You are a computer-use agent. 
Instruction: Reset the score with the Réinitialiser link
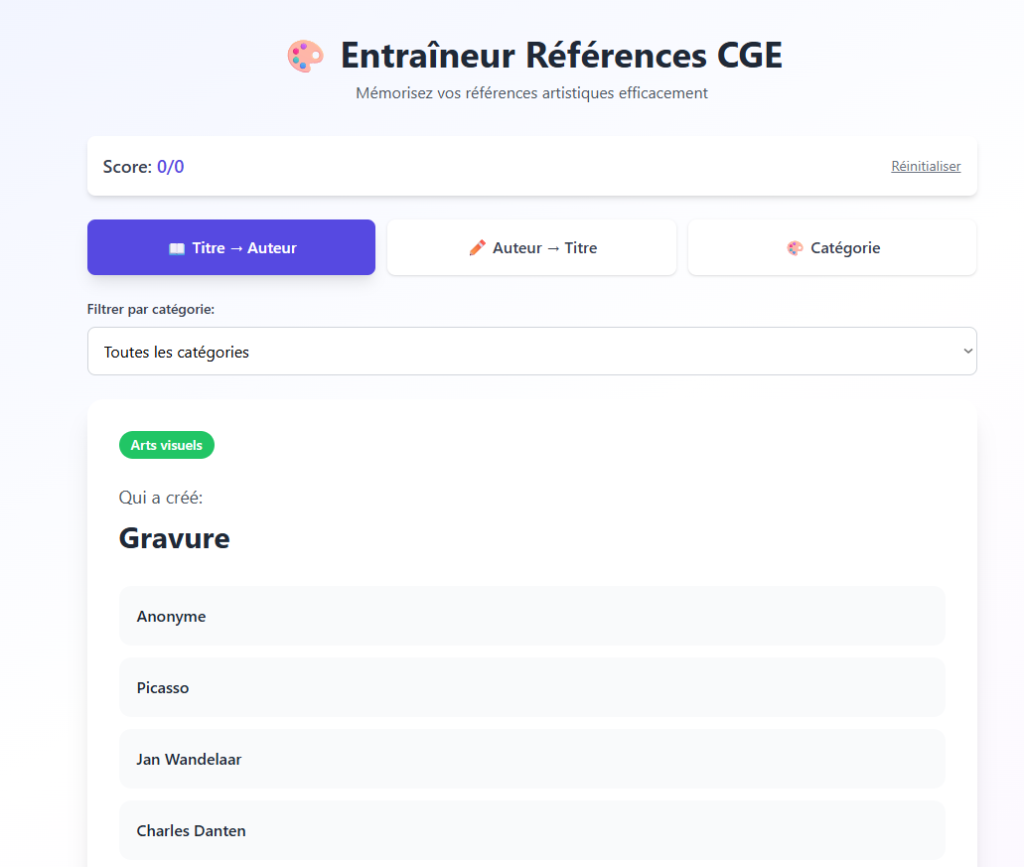[925, 166]
